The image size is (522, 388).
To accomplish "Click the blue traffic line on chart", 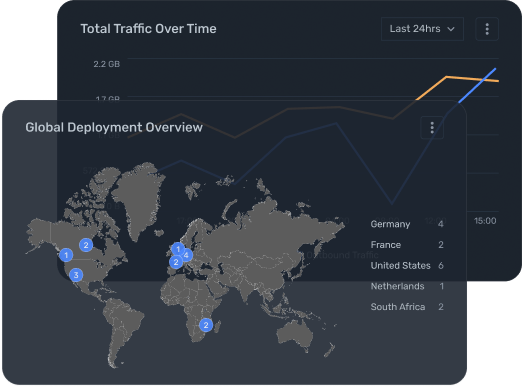I will (477, 85).
